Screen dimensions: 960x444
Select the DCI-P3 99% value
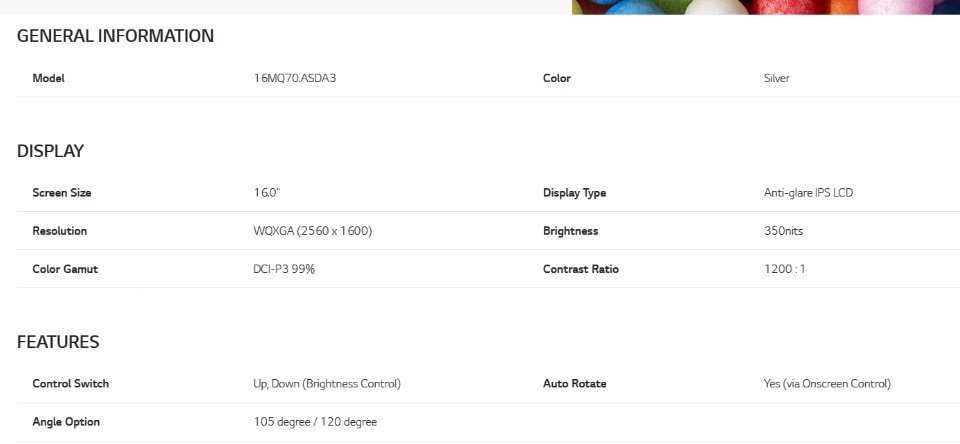click(284, 269)
